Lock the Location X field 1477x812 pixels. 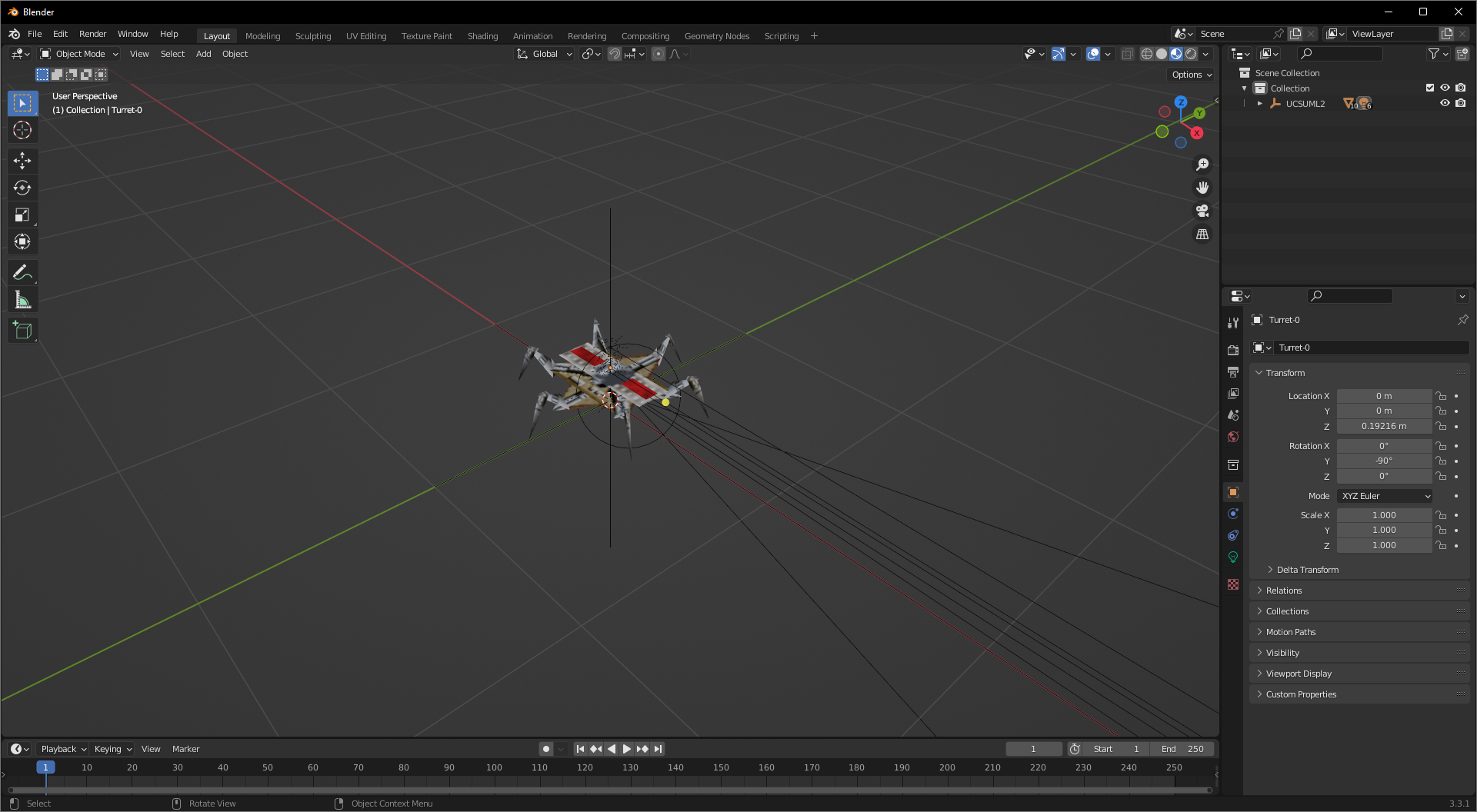click(x=1441, y=396)
